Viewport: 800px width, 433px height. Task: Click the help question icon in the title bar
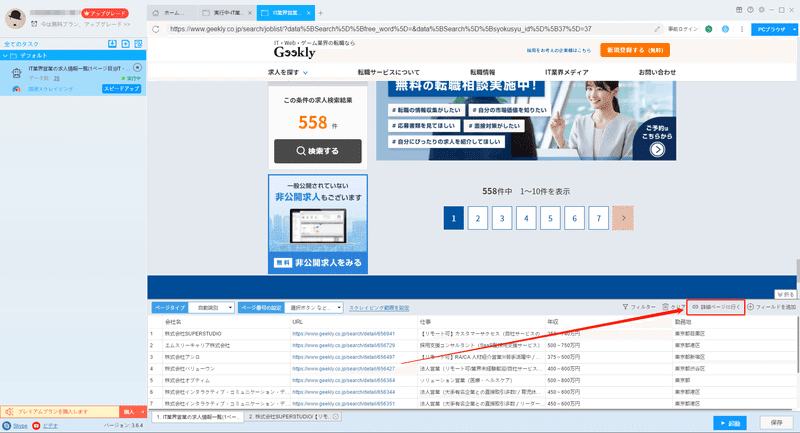750,10
